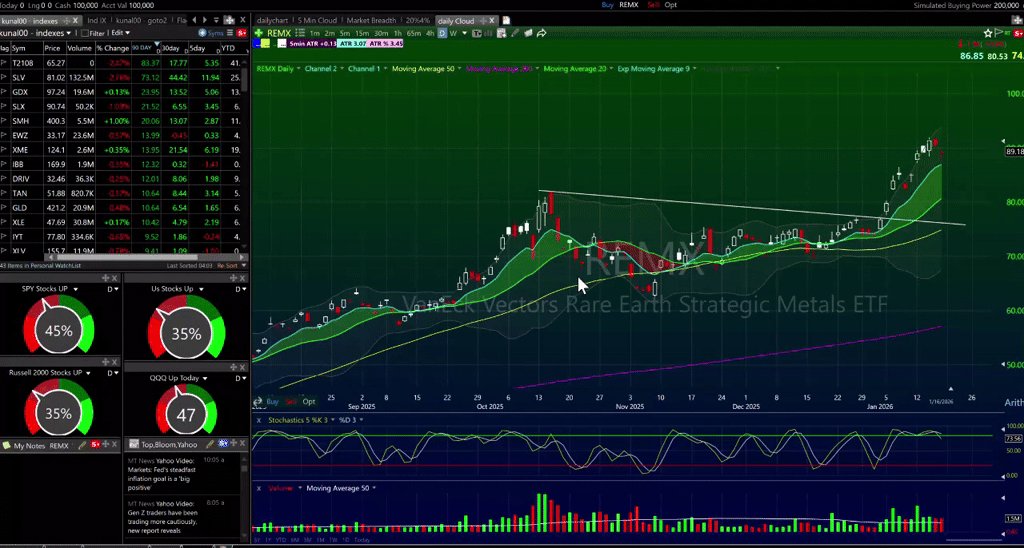
Task: Click the add-note icon in chart toolbar
Action: tap(501, 33)
